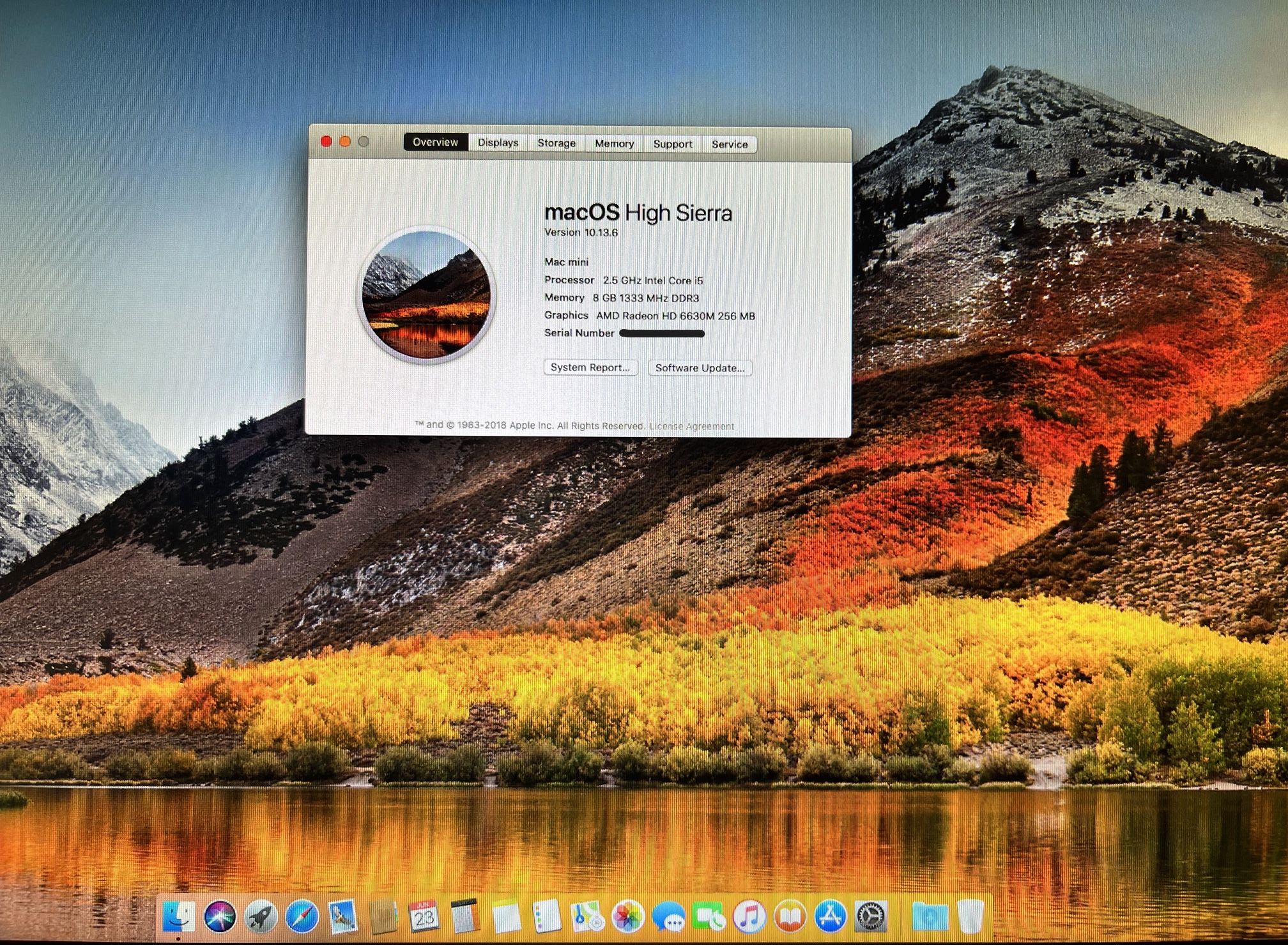Switch to the Displays tab
The image size is (1288, 945).
tap(498, 143)
